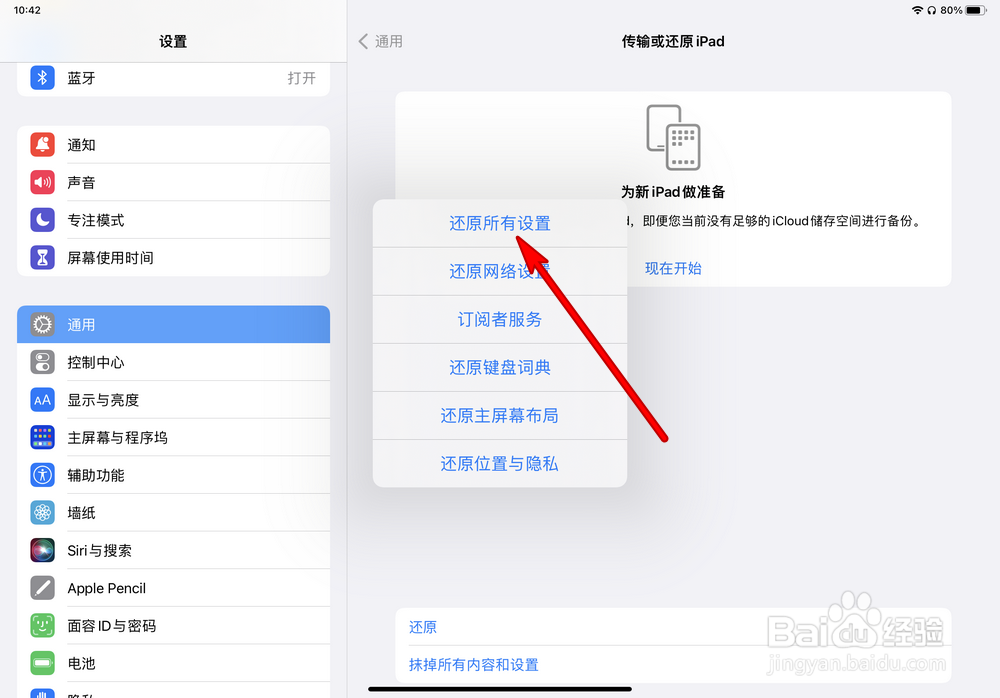Tap the Sounds speaker icon
This screenshot has width=1000, height=698.
[x=42, y=182]
